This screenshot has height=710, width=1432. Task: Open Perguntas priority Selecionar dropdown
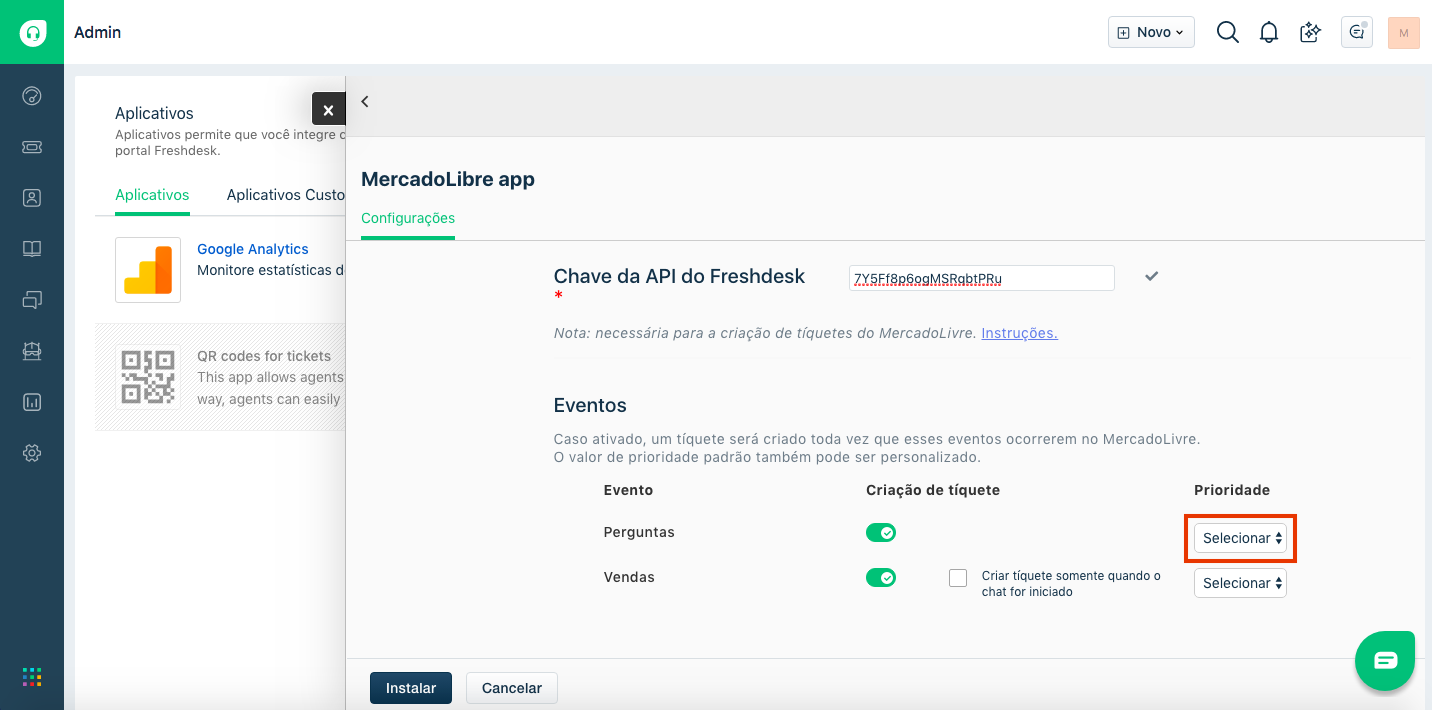(x=1240, y=538)
